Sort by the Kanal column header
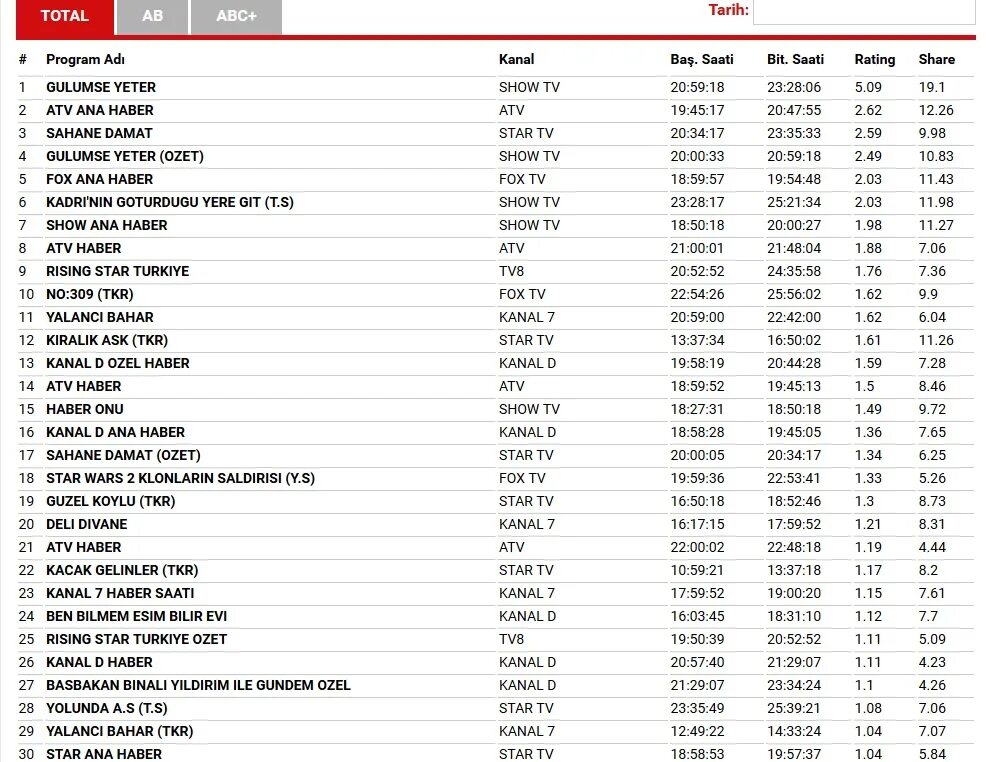986x762 pixels. pyautogui.click(x=517, y=59)
